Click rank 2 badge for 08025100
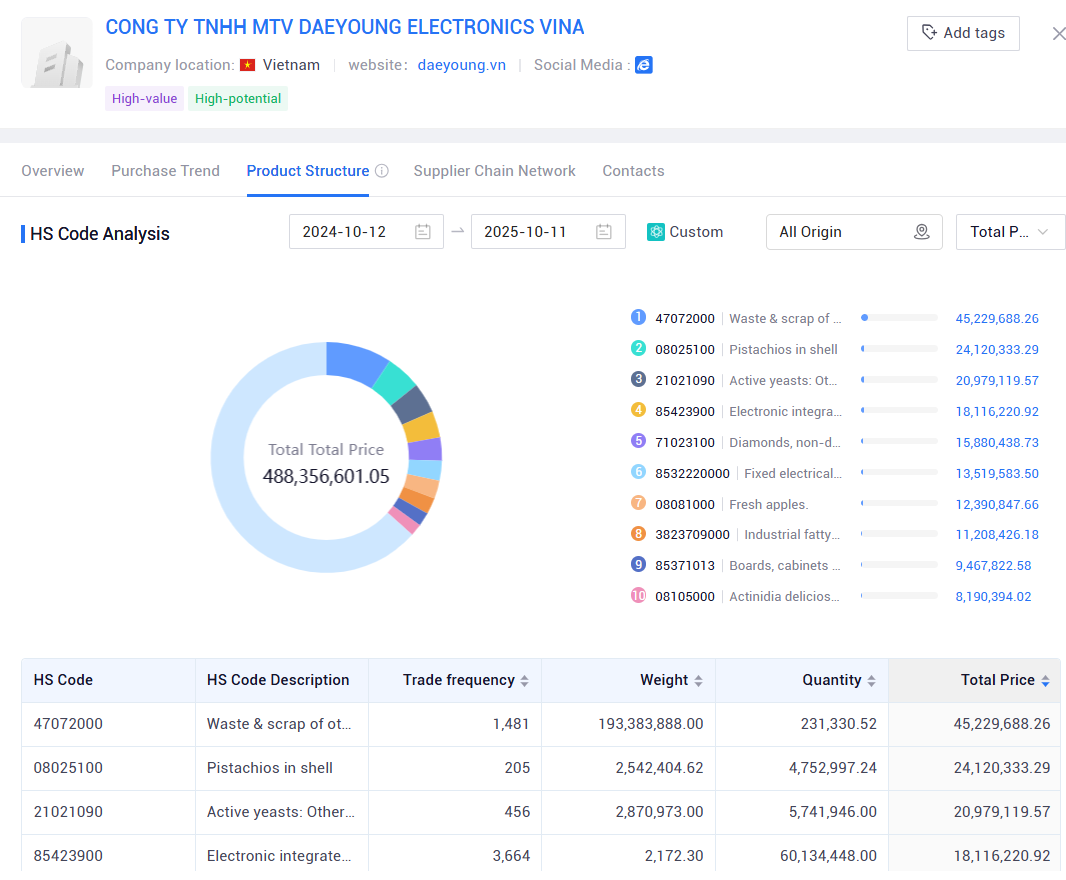This screenshot has width=1066, height=880. coord(638,348)
